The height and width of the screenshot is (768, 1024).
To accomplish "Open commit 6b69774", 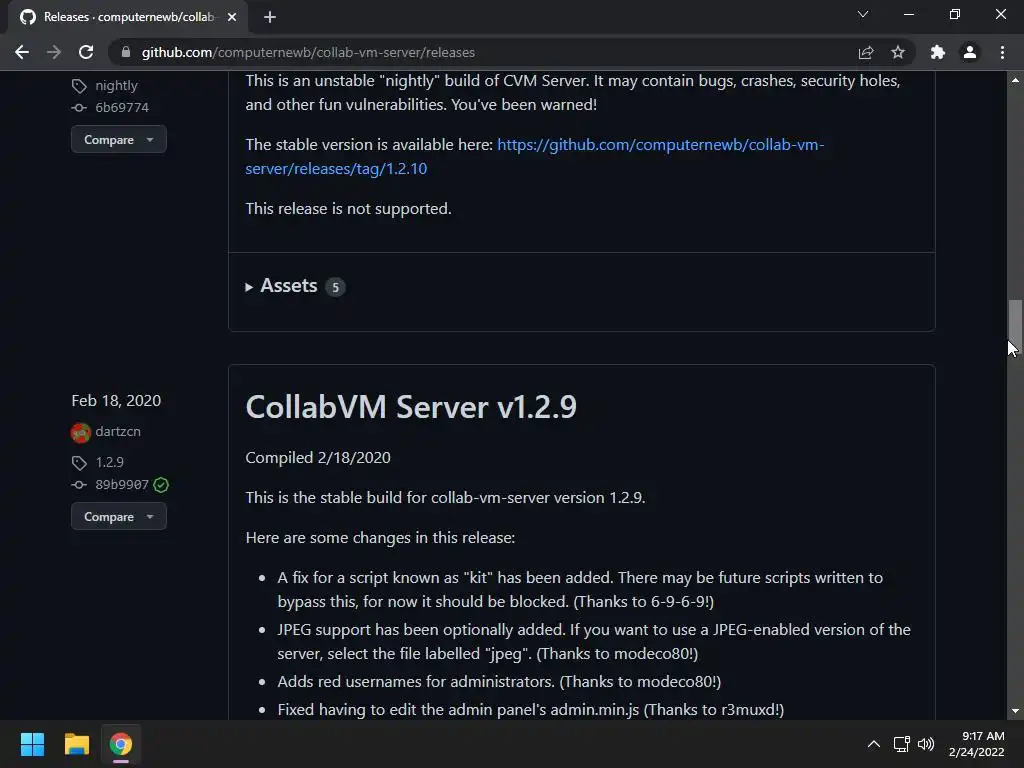I will click(x=122, y=108).
